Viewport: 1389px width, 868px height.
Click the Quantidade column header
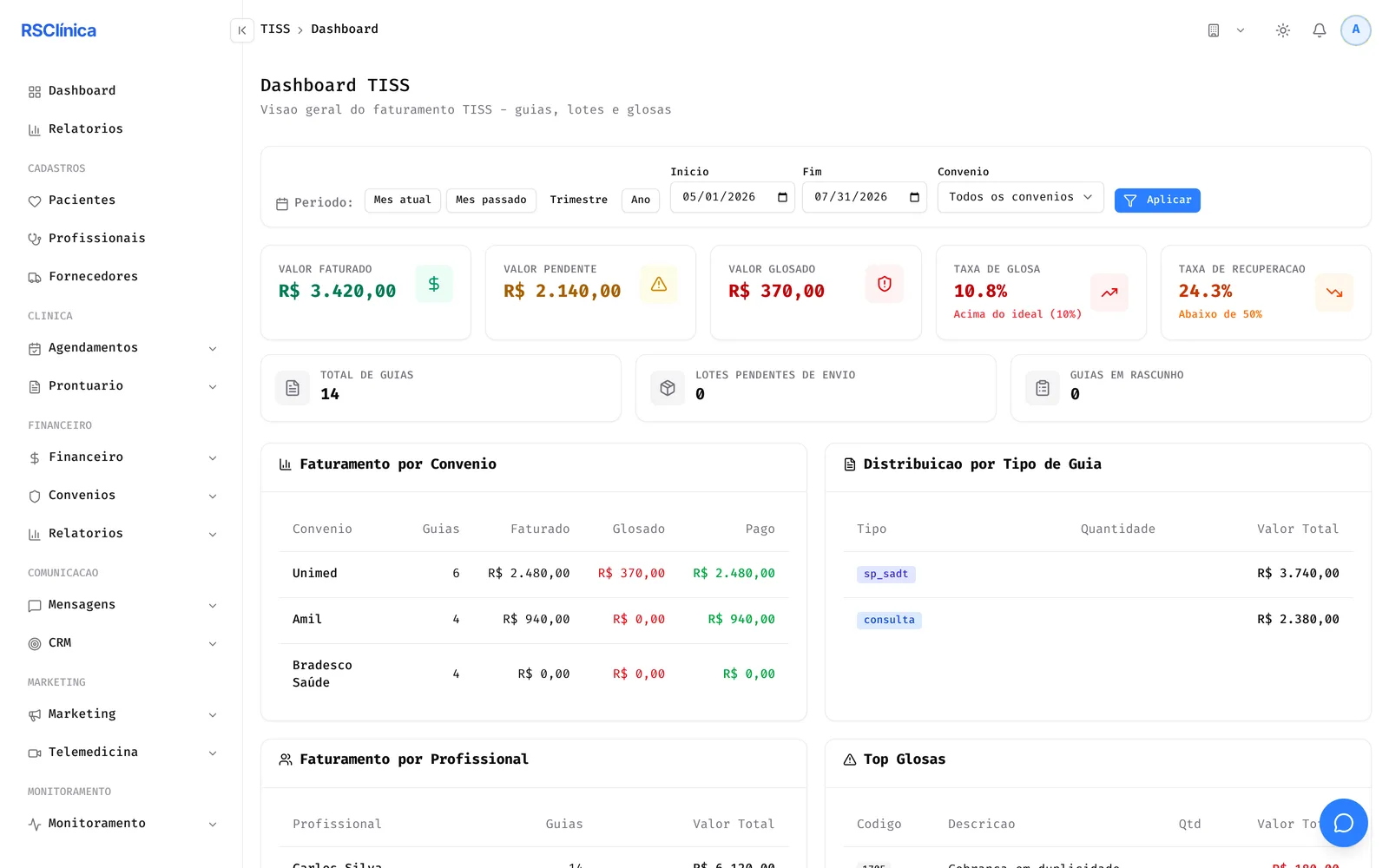[x=1118, y=529]
